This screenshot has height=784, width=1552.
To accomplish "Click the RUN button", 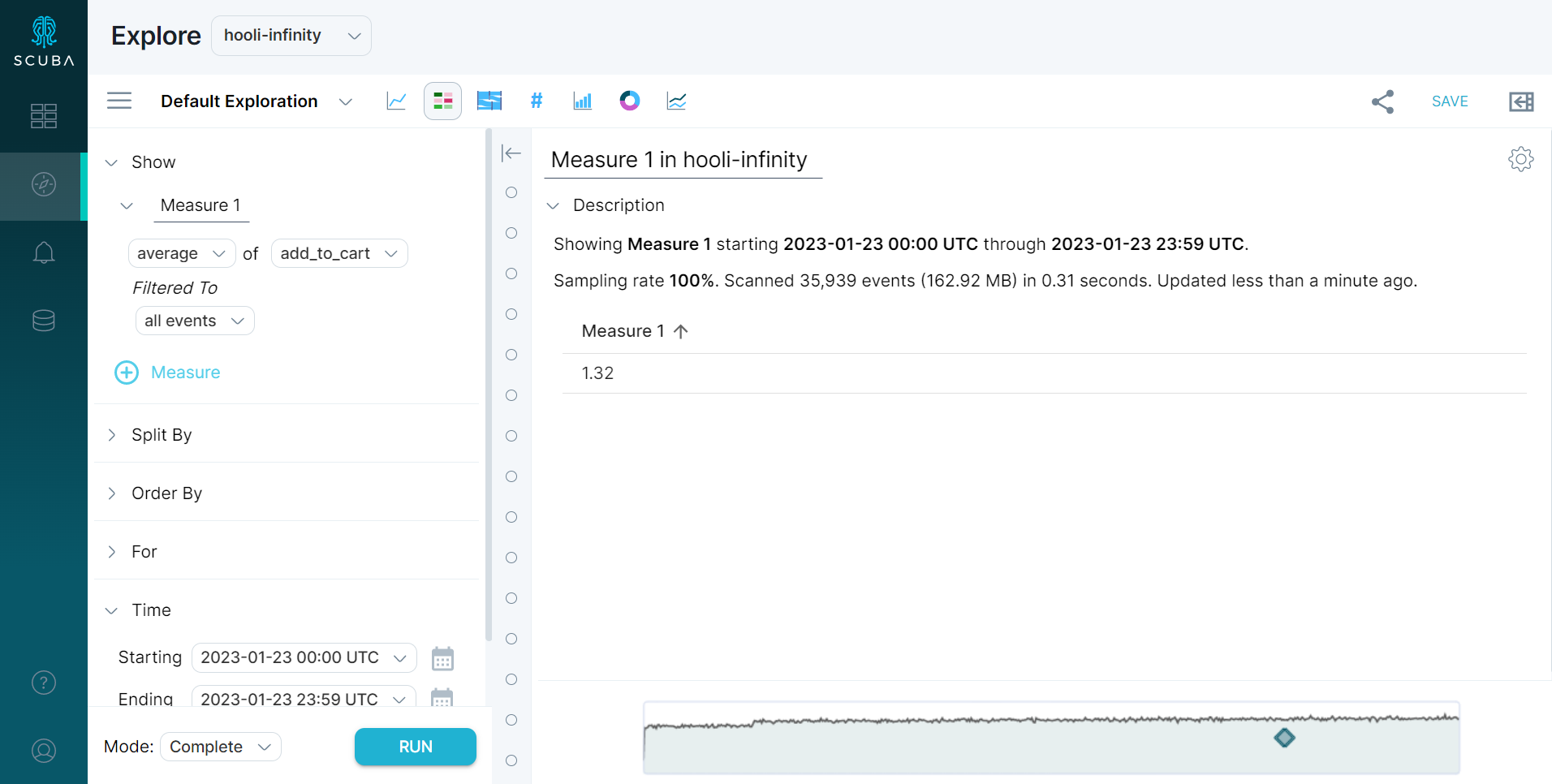I will click(x=416, y=747).
